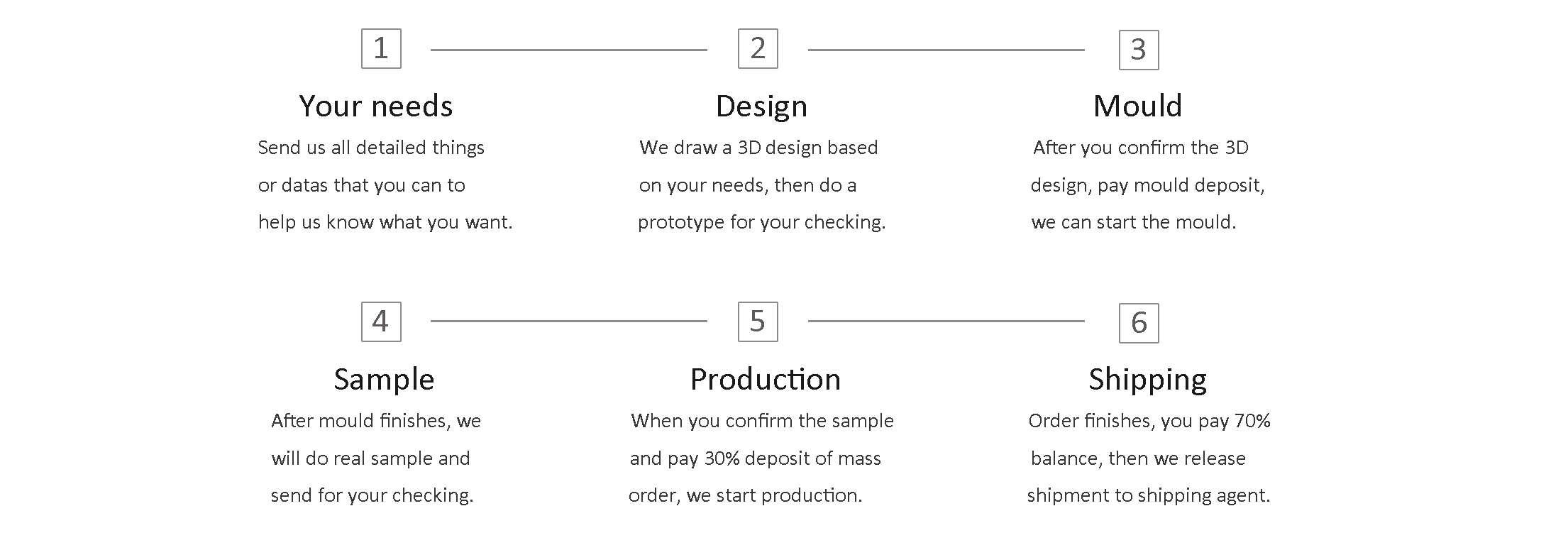Click the step 3 number box
1568x550 pixels.
point(1139,50)
